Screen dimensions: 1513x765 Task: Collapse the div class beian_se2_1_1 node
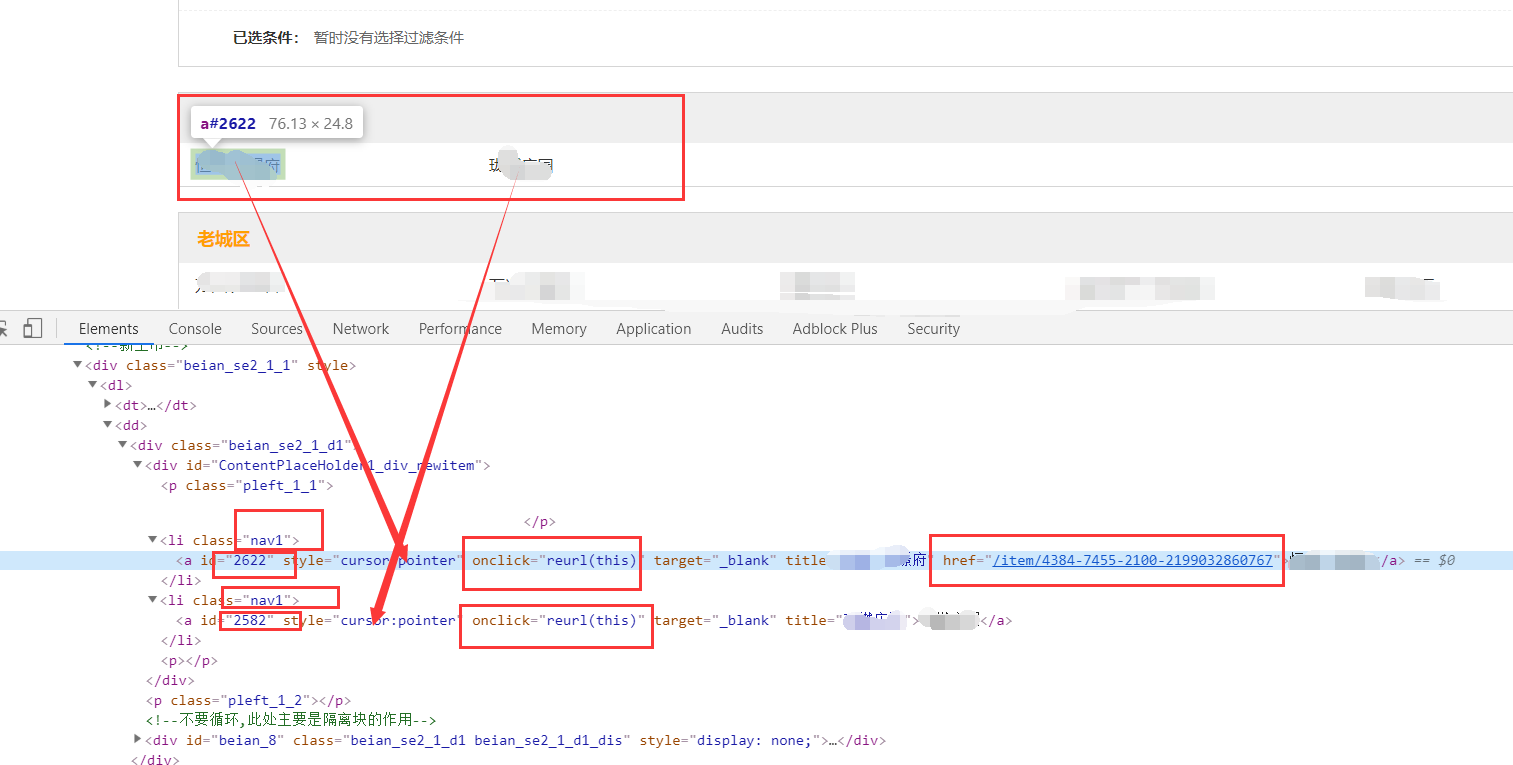tap(78, 365)
